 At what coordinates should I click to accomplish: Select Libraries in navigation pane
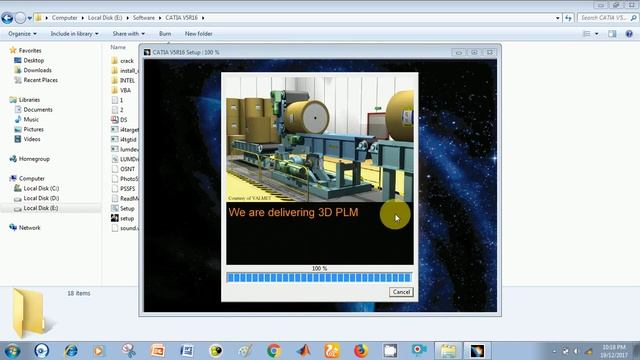click(29, 100)
